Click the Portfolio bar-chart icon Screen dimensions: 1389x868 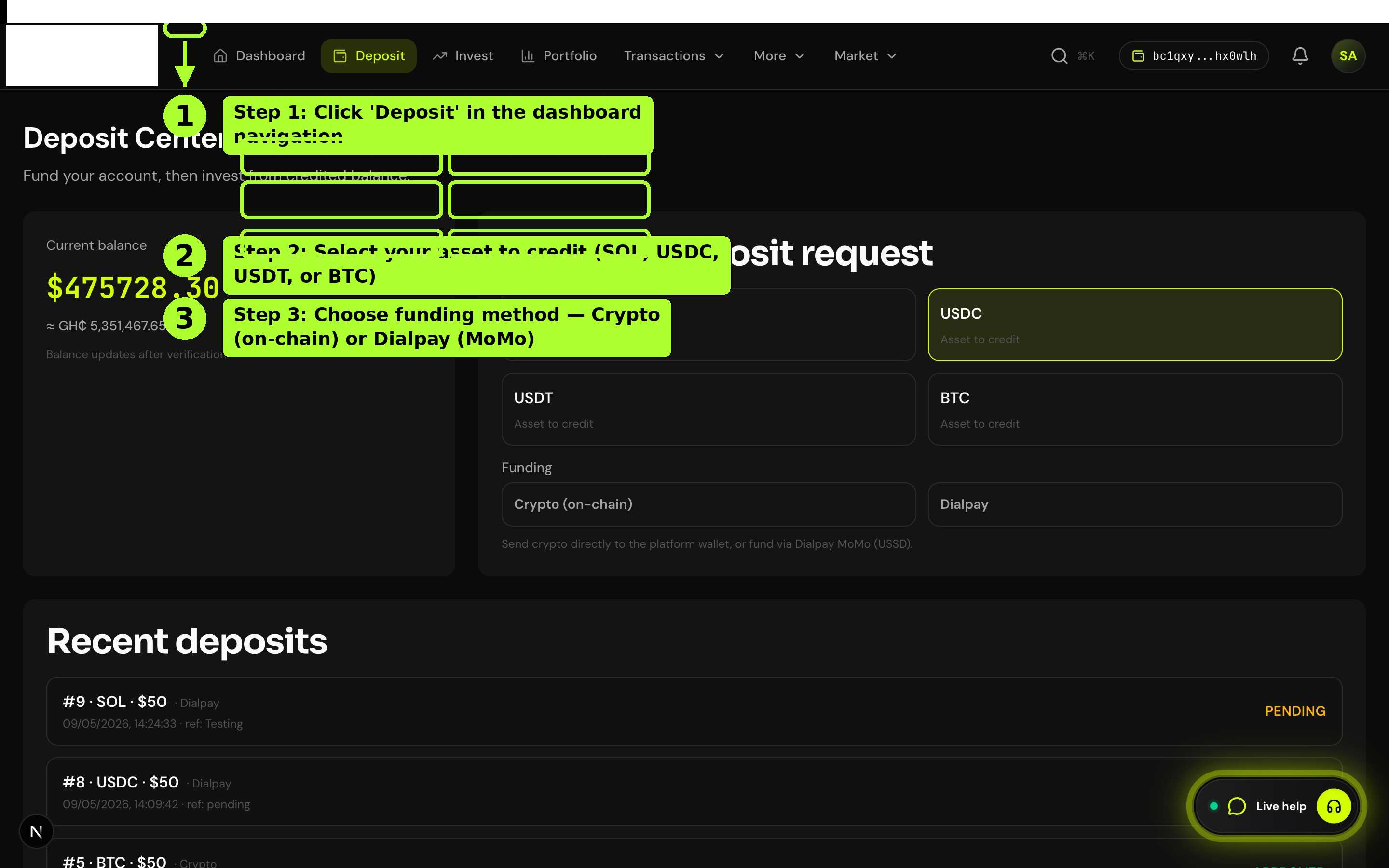pyautogui.click(x=528, y=55)
